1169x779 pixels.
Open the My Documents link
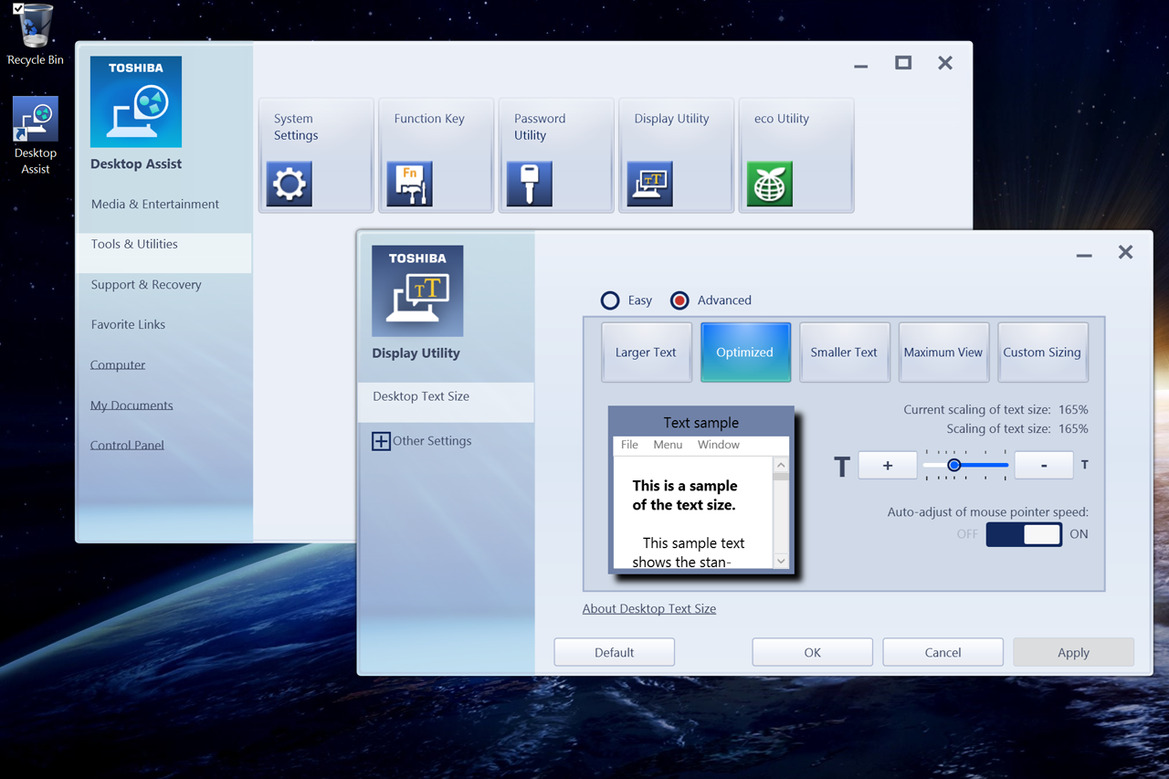click(x=131, y=405)
